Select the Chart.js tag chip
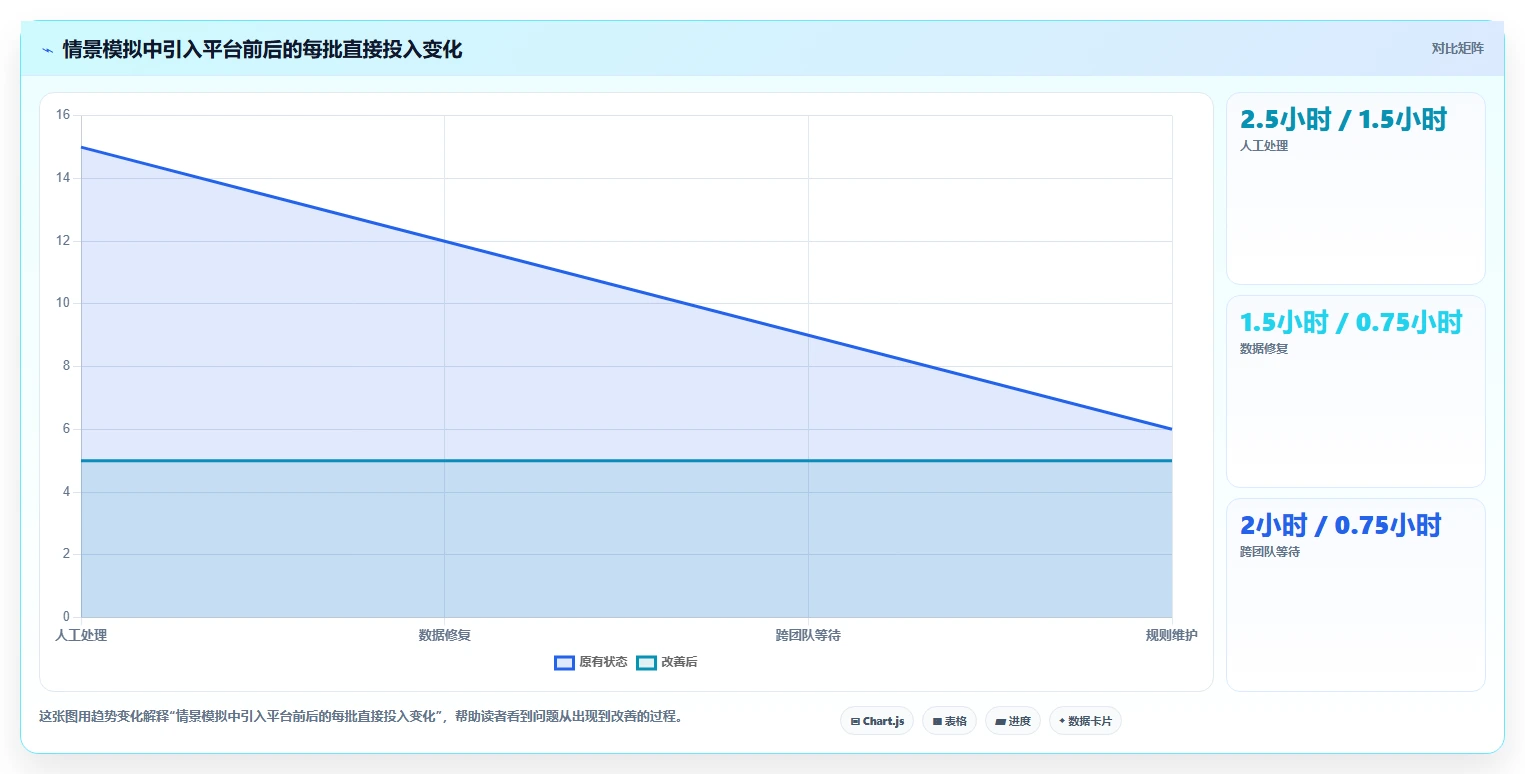This screenshot has height=774, width=1525. [x=877, y=721]
